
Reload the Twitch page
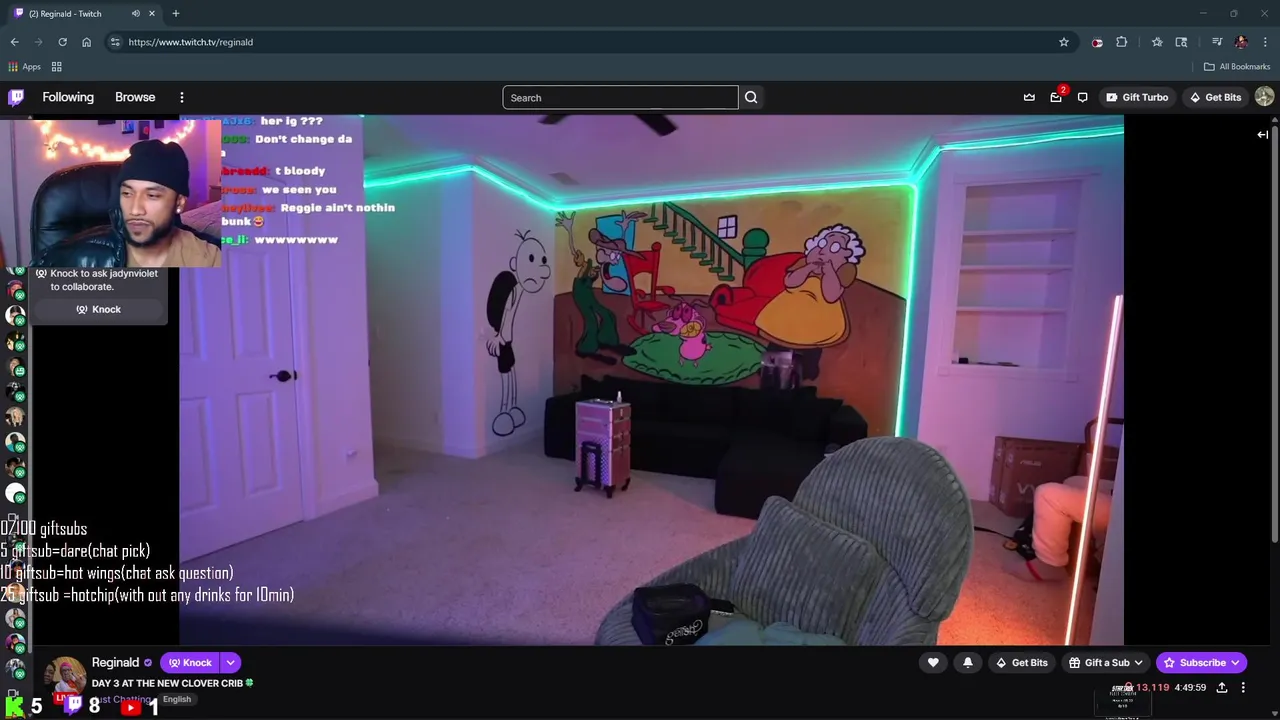point(62,42)
